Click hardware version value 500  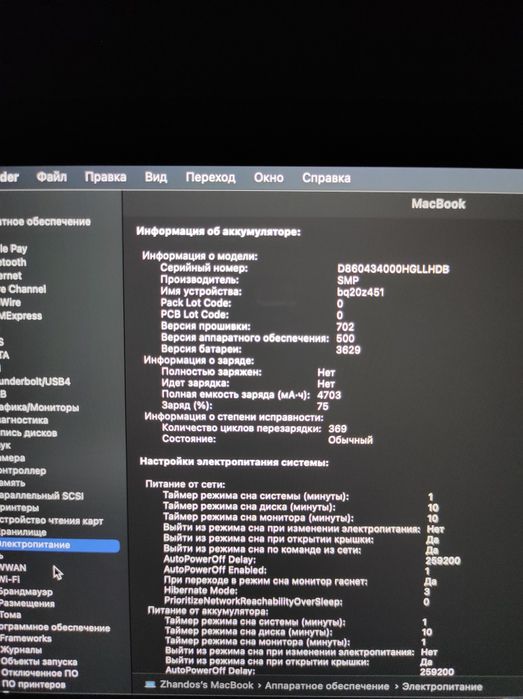(x=345, y=338)
